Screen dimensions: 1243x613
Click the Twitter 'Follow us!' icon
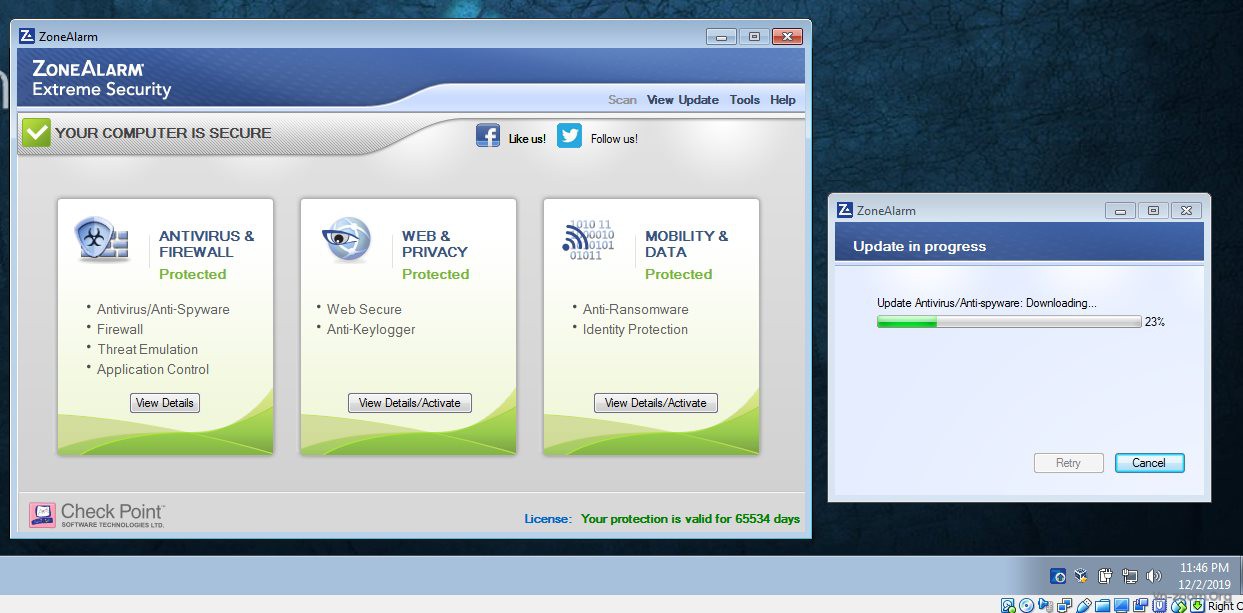(570, 136)
